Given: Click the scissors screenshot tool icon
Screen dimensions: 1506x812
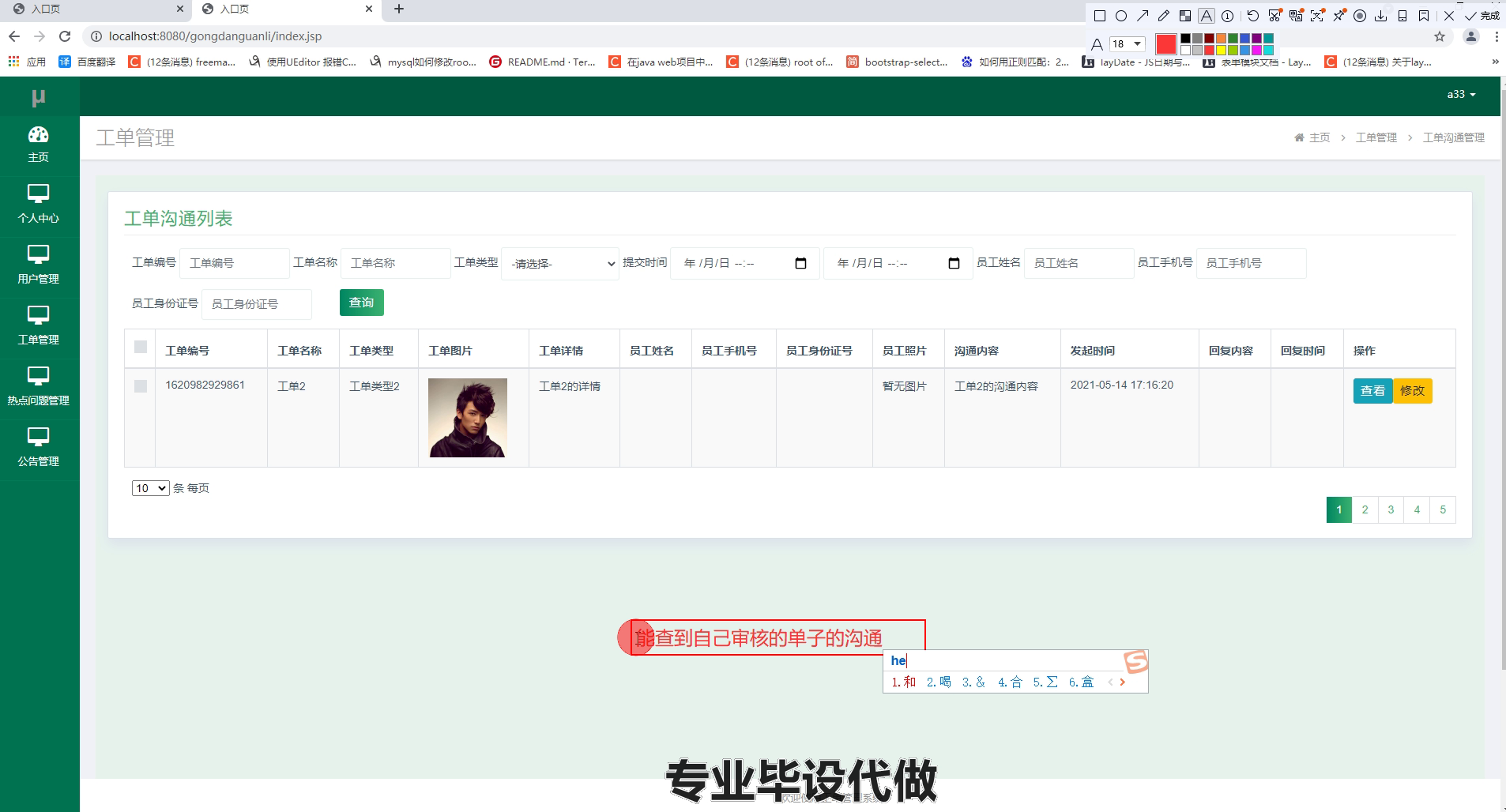Looking at the screenshot, I should pyautogui.click(x=1274, y=16).
